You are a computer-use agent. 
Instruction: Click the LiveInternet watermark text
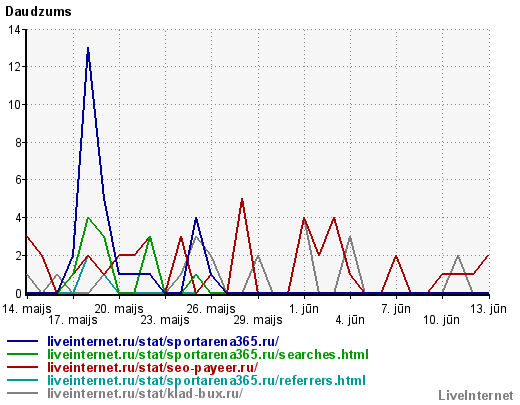(476, 396)
